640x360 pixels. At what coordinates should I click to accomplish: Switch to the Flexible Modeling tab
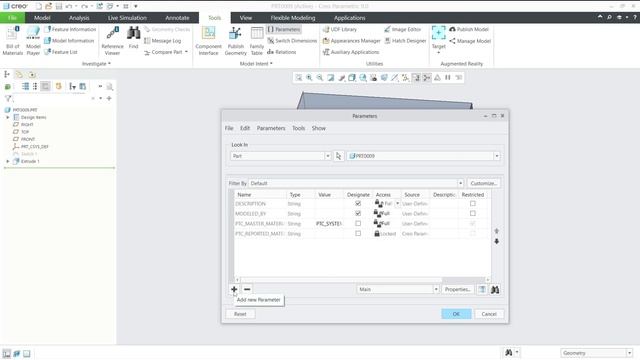click(x=293, y=18)
